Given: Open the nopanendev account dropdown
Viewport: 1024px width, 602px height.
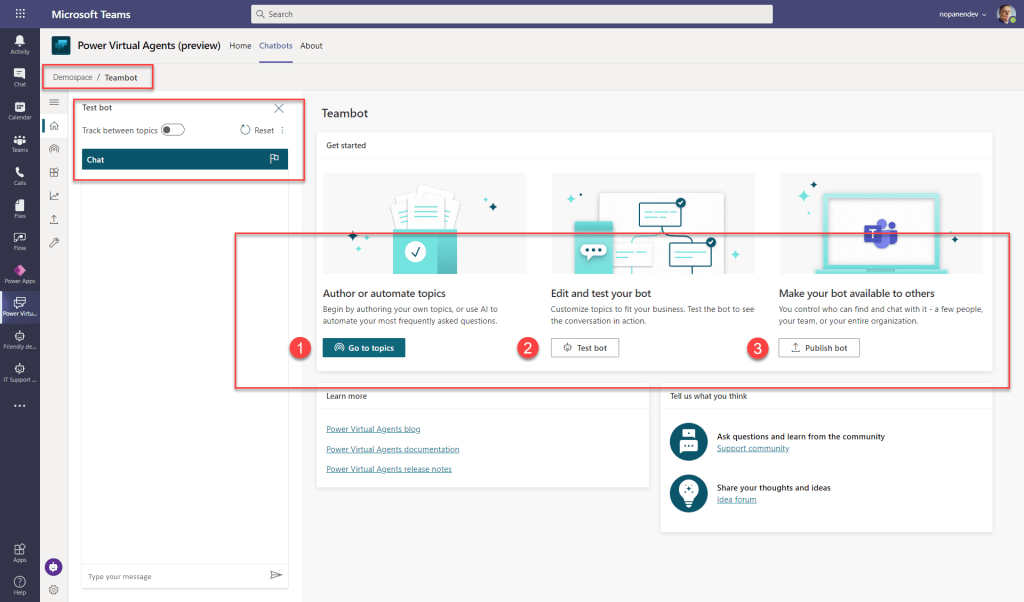Looking at the screenshot, I should click(961, 14).
